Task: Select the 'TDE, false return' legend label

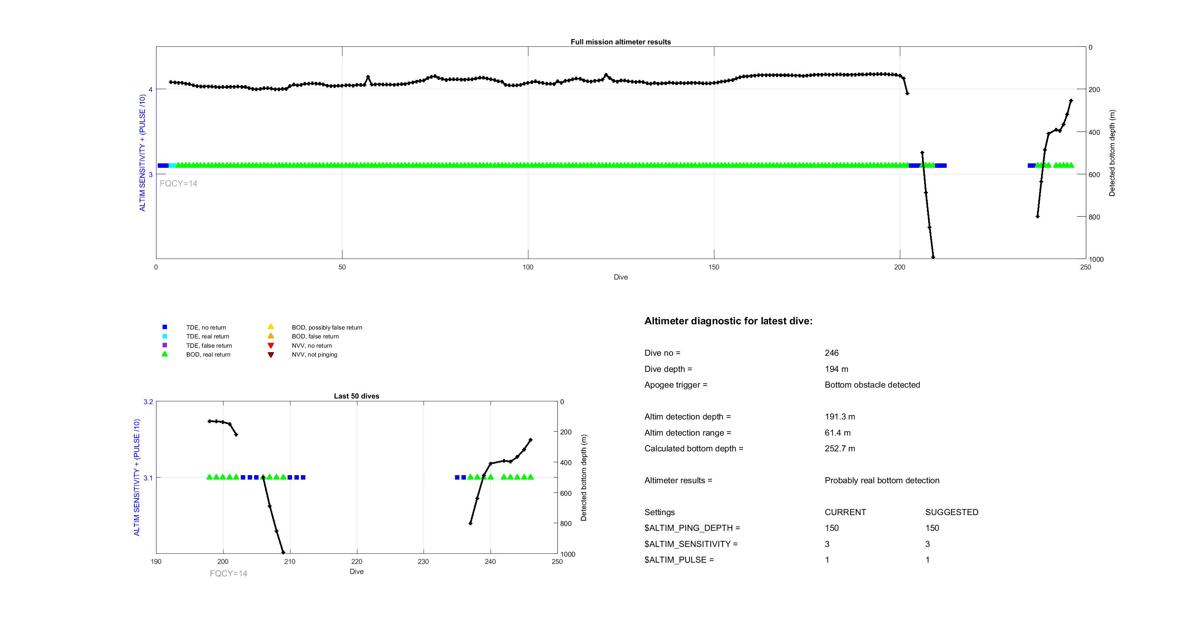Action: pos(210,345)
